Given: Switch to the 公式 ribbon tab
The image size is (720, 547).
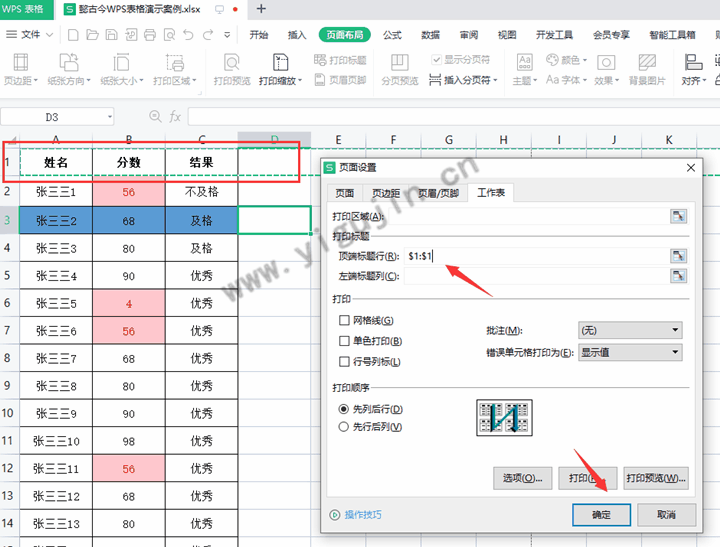Looking at the screenshot, I should click(392, 35).
